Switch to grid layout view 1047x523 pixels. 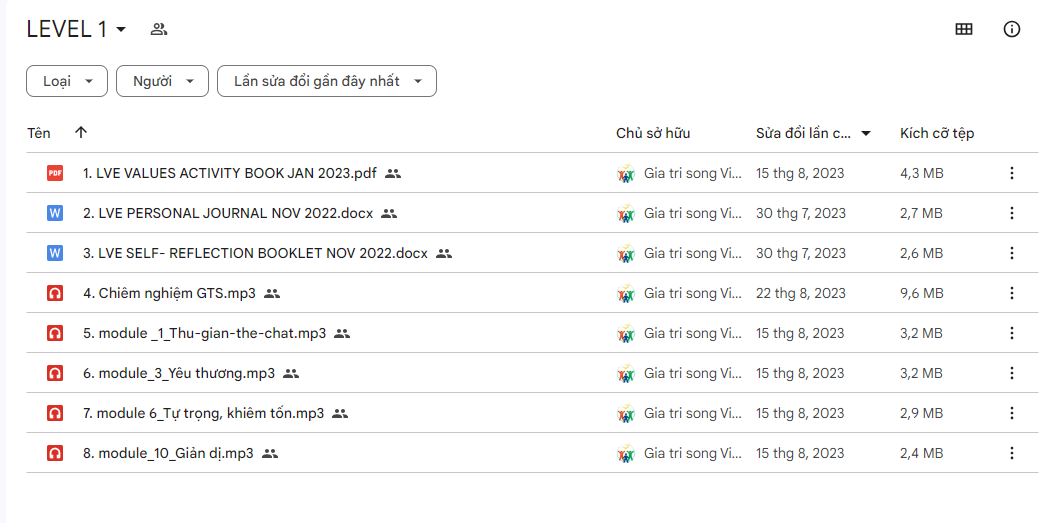coord(964,29)
